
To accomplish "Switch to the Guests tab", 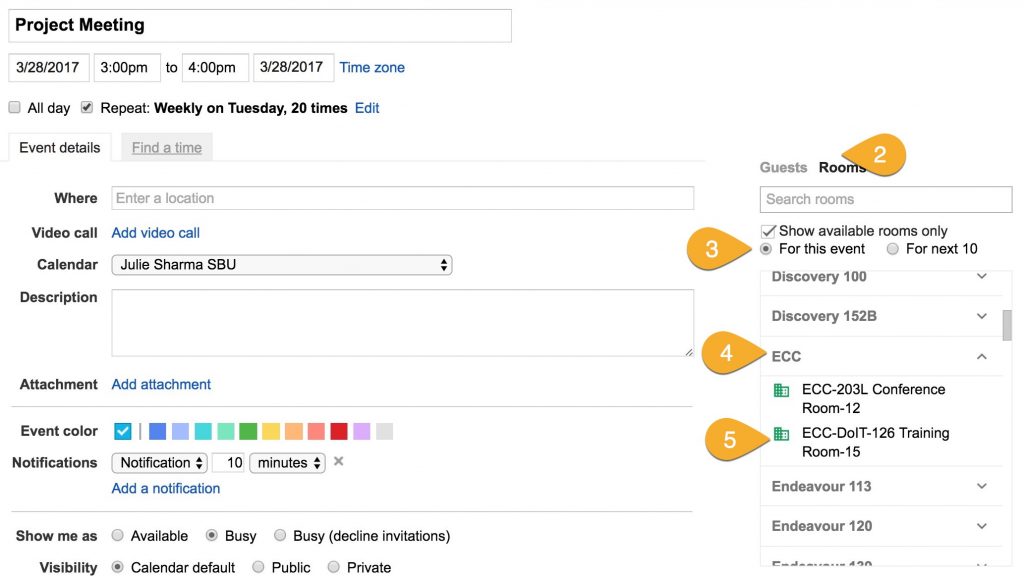I will (x=783, y=168).
